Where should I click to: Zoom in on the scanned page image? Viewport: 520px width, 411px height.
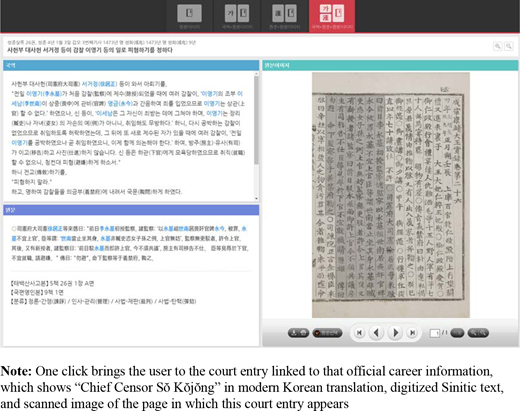click(x=473, y=333)
